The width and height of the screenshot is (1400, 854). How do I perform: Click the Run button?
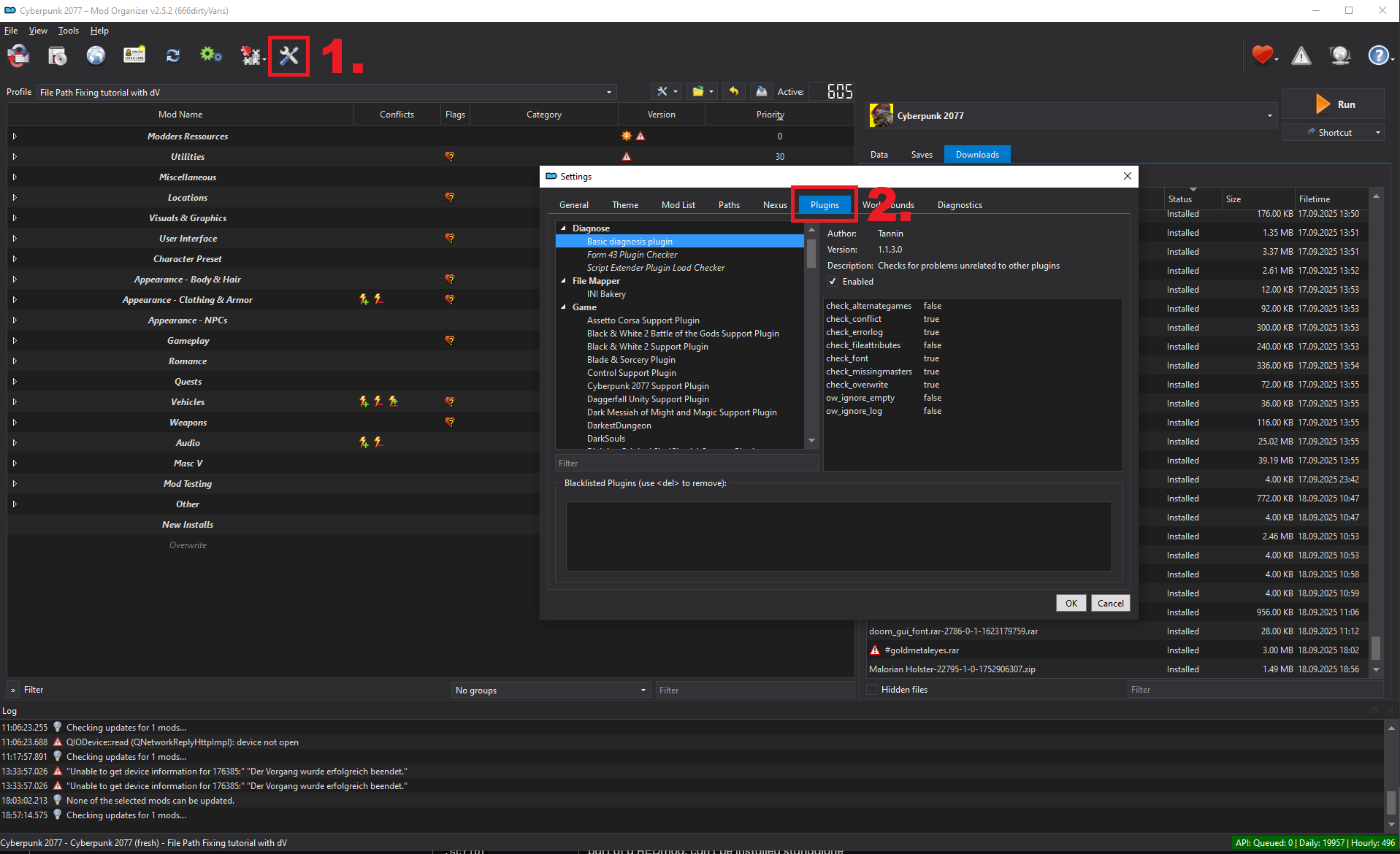[1334, 104]
